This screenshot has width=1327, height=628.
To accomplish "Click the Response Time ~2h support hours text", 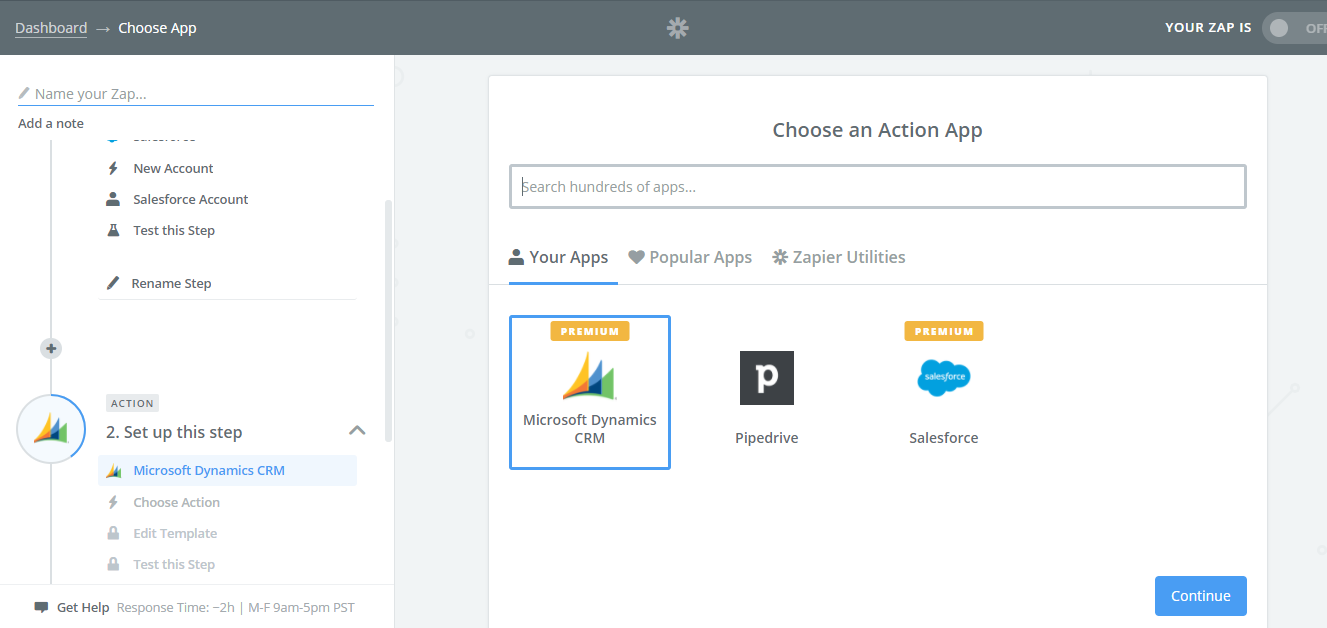I will [236, 607].
